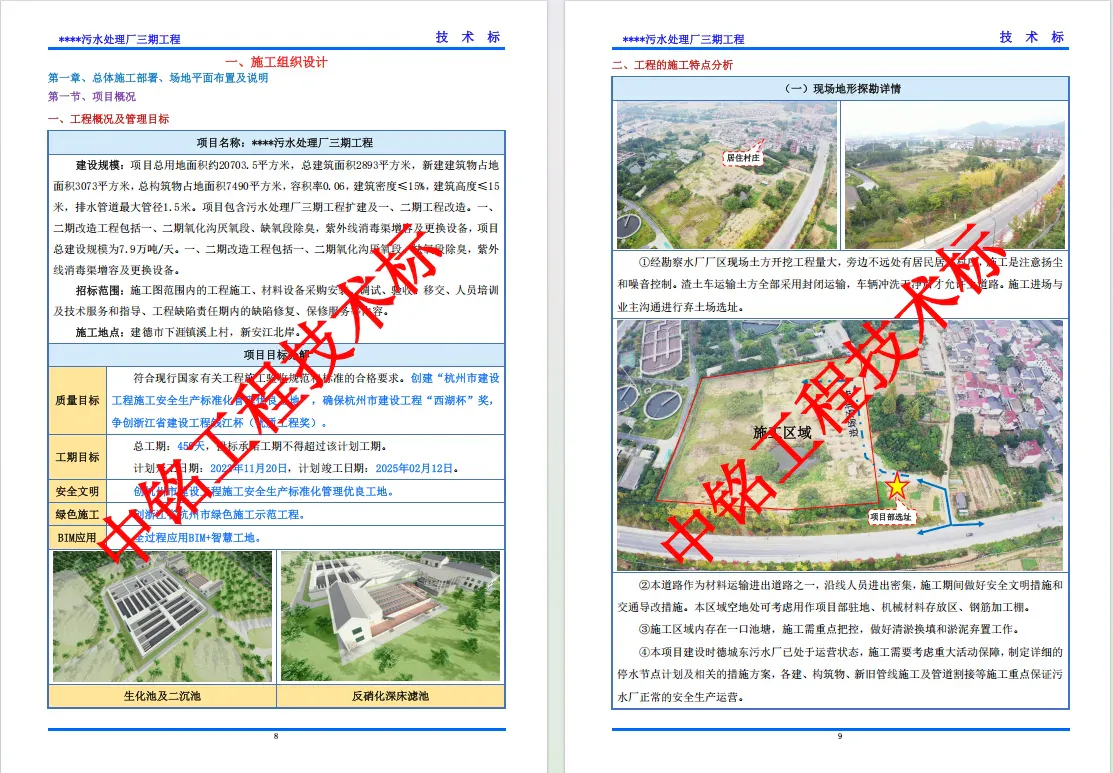Click page number 9 in the footer
1113x773 pixels.
[840, 736]
